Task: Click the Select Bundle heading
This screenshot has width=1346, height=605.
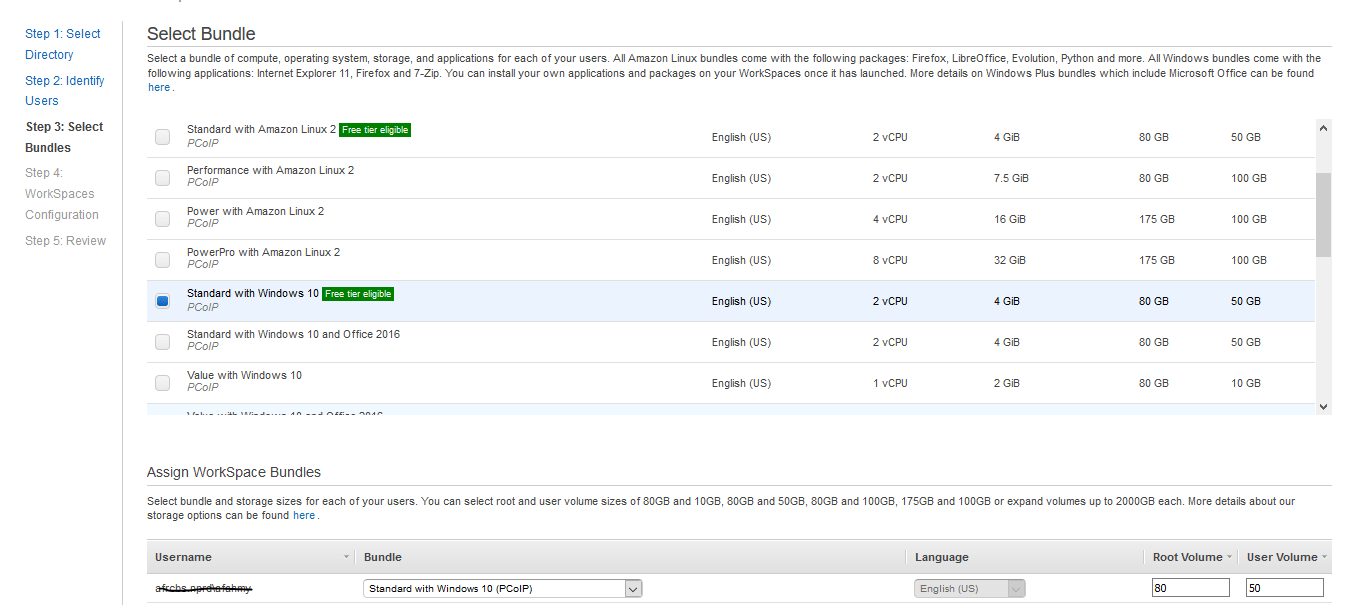Action: 201,34
